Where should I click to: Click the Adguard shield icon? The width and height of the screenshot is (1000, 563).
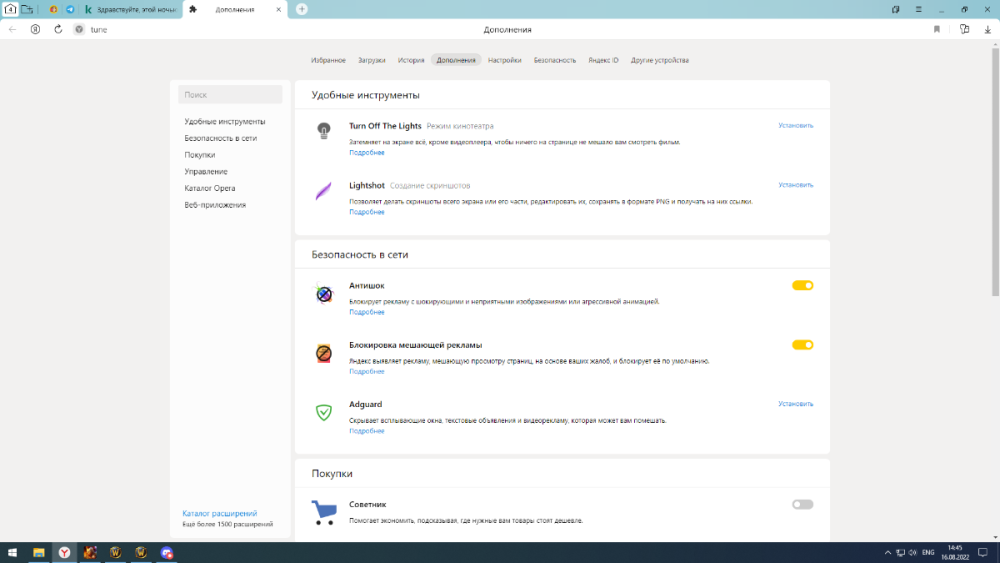coord(324,413)
